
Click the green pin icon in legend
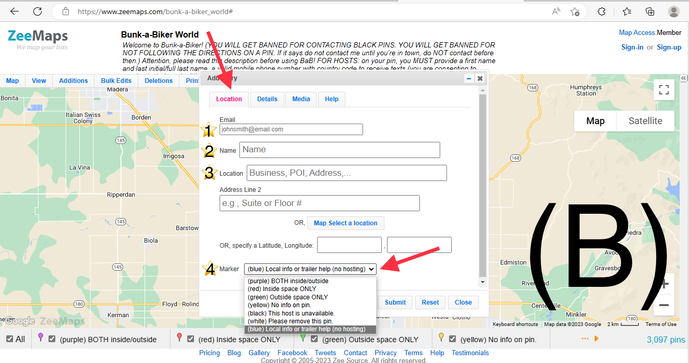coord(303,338)
